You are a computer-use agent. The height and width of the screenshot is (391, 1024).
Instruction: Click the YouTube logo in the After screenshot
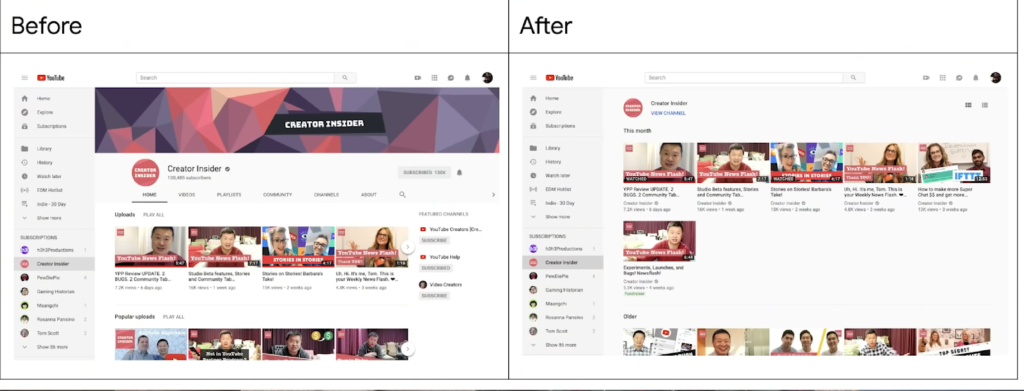click(560, 78)
